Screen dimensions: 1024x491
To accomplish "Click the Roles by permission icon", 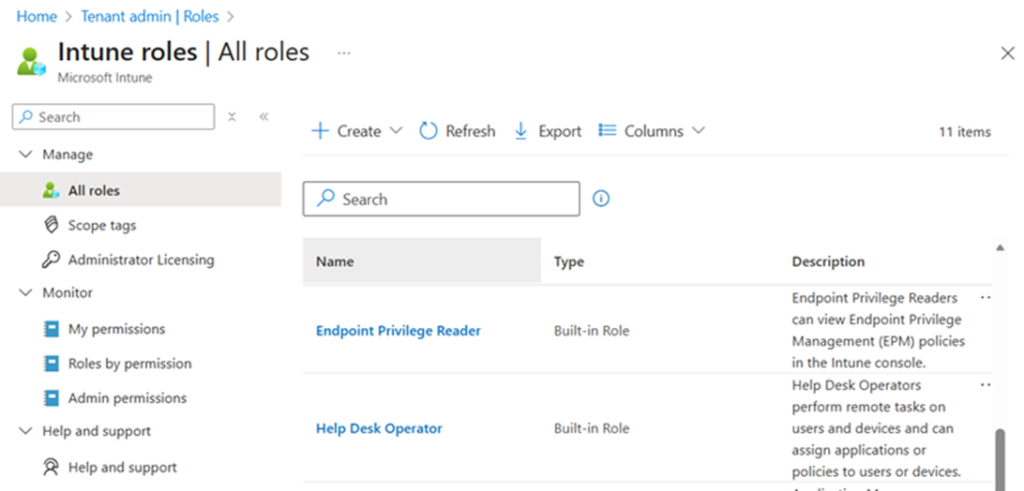I will [51, 364].
